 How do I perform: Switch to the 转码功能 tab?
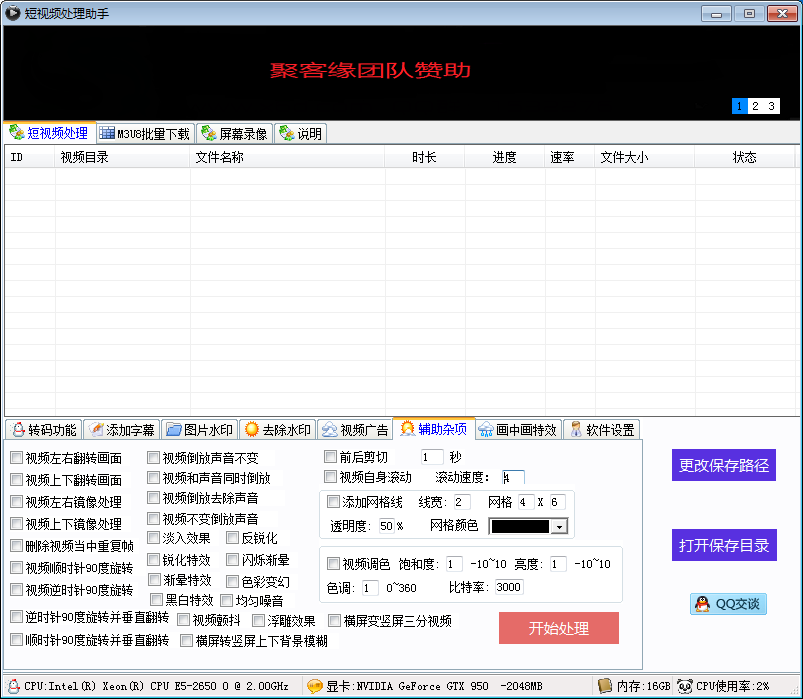click(44, 430)
